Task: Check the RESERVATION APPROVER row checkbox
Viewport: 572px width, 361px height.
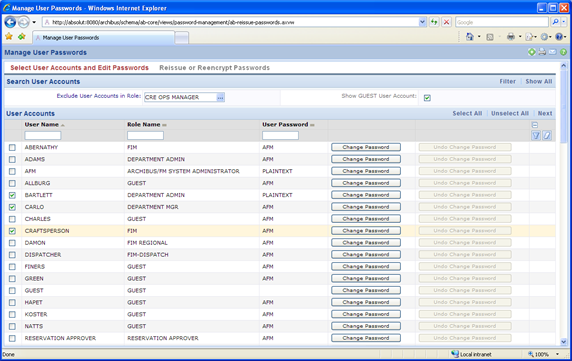Action: 12,338
